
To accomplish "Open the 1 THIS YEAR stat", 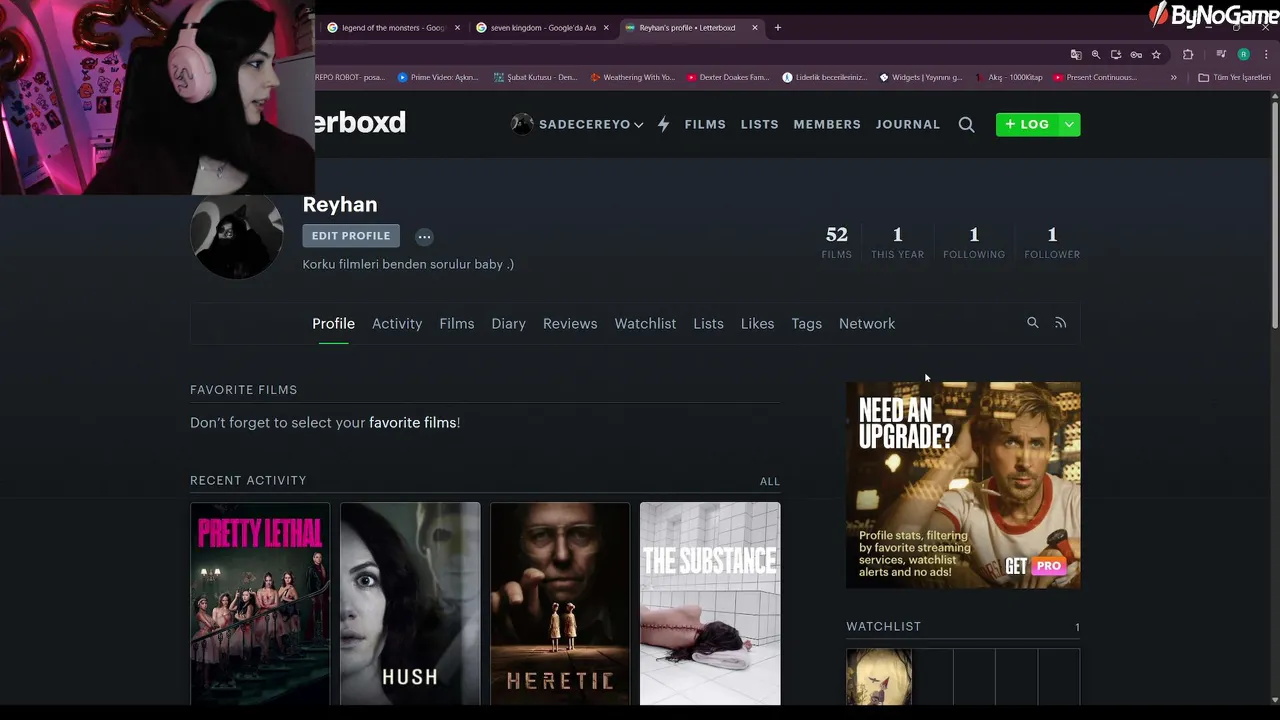I will click(x=897, y=242).
